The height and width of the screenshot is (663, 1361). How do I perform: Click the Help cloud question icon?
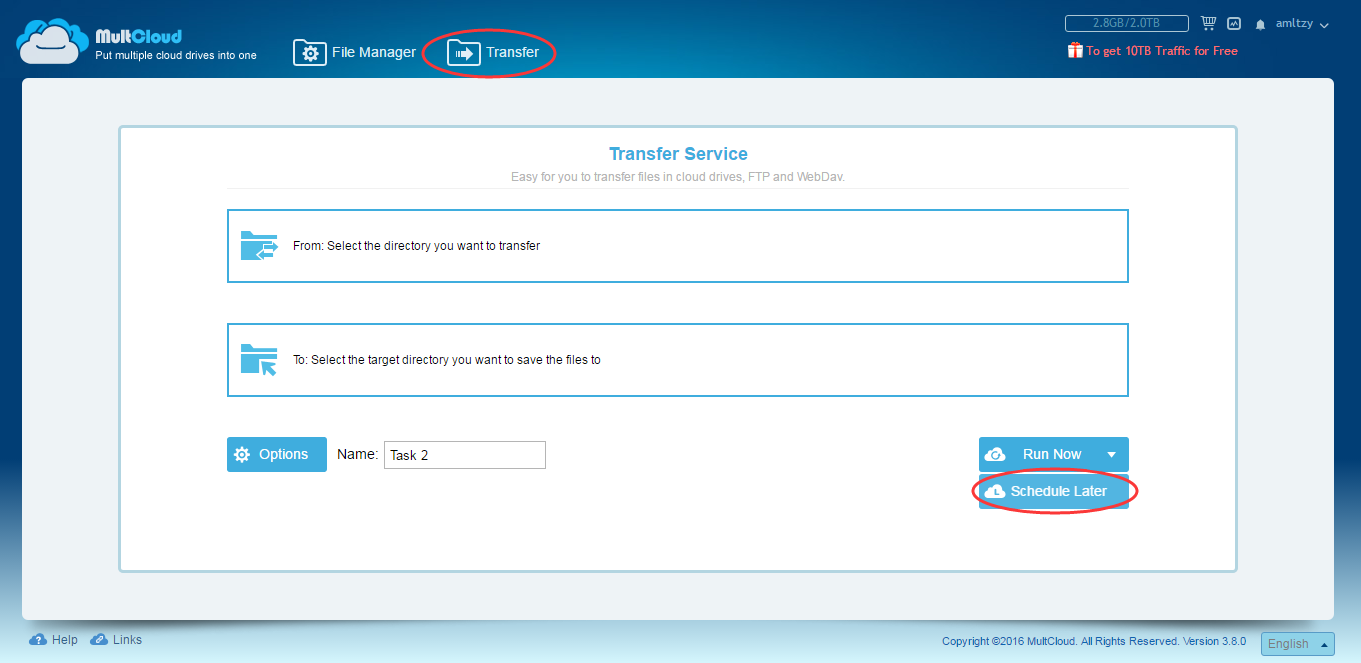[x=38, y=640]
